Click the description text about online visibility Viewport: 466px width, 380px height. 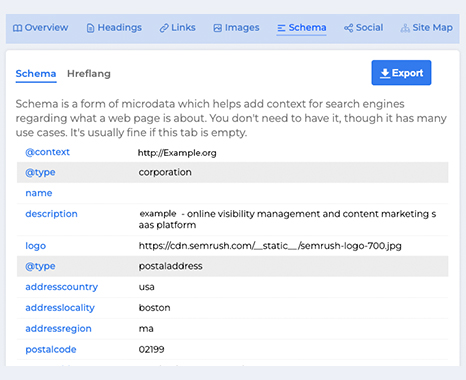point(287,219)
